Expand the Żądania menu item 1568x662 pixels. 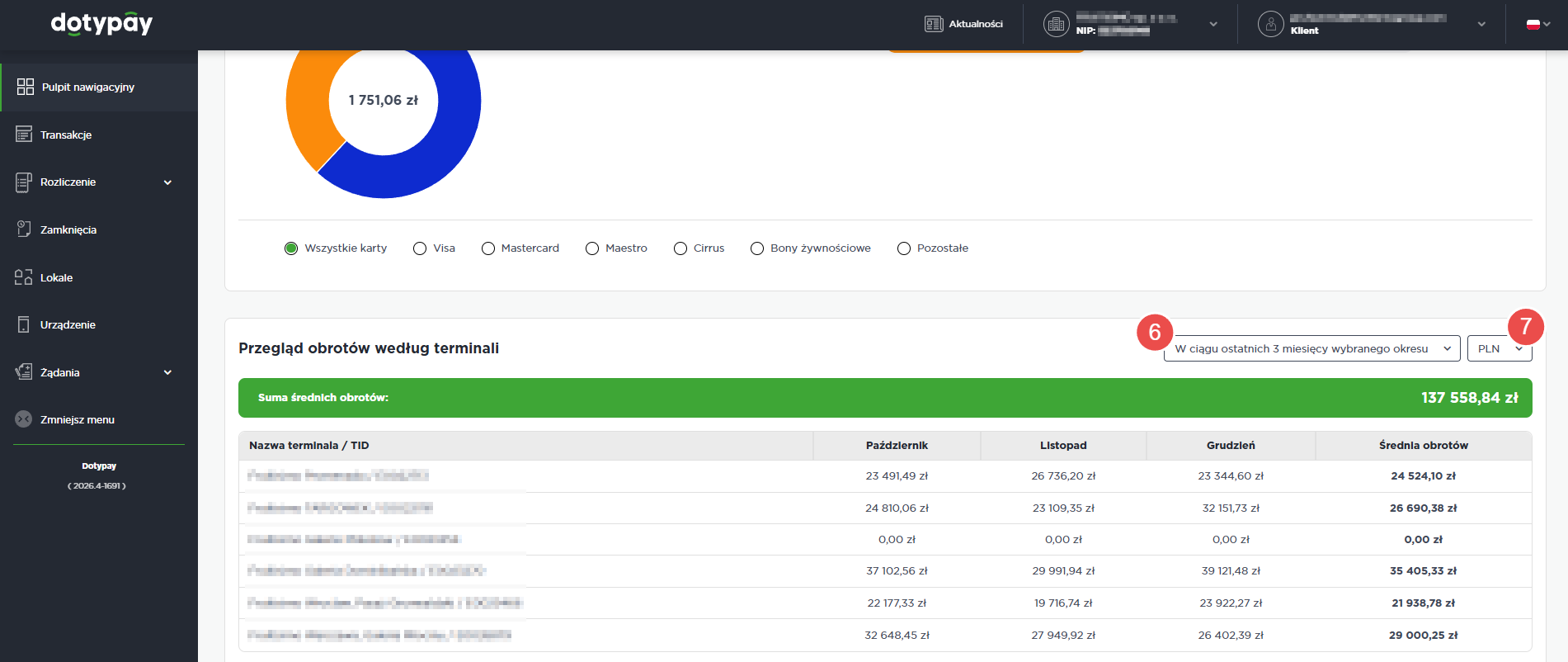pyautogui.click(x=167, y=372)
